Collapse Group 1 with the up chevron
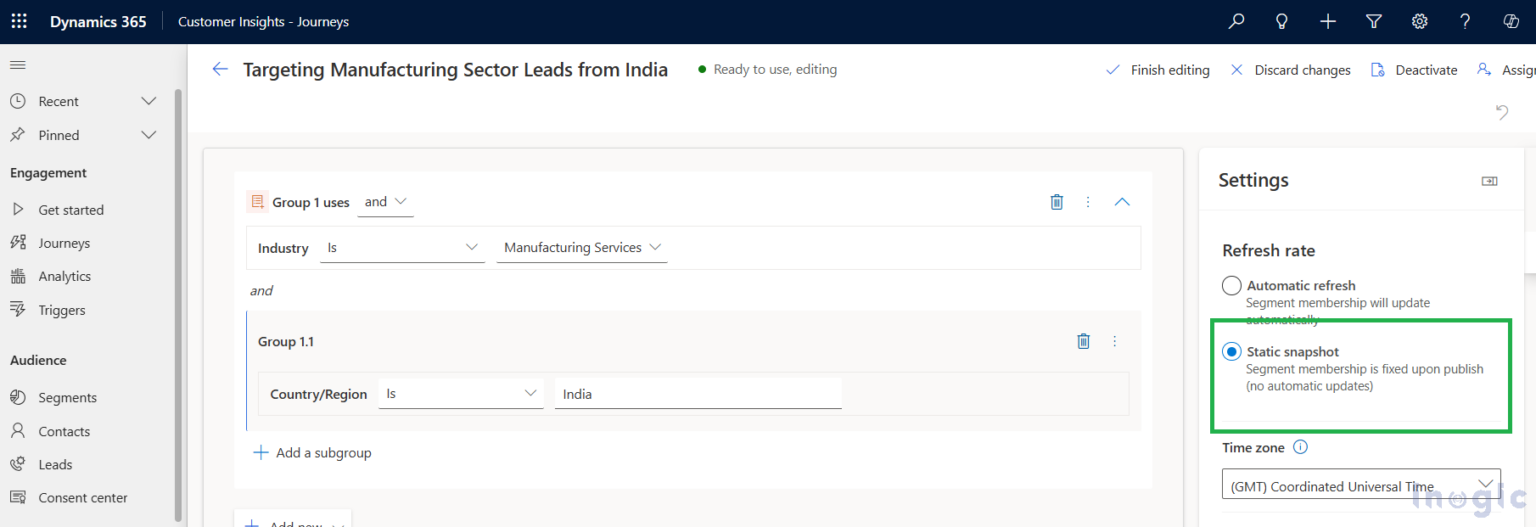 point(1122,202)
